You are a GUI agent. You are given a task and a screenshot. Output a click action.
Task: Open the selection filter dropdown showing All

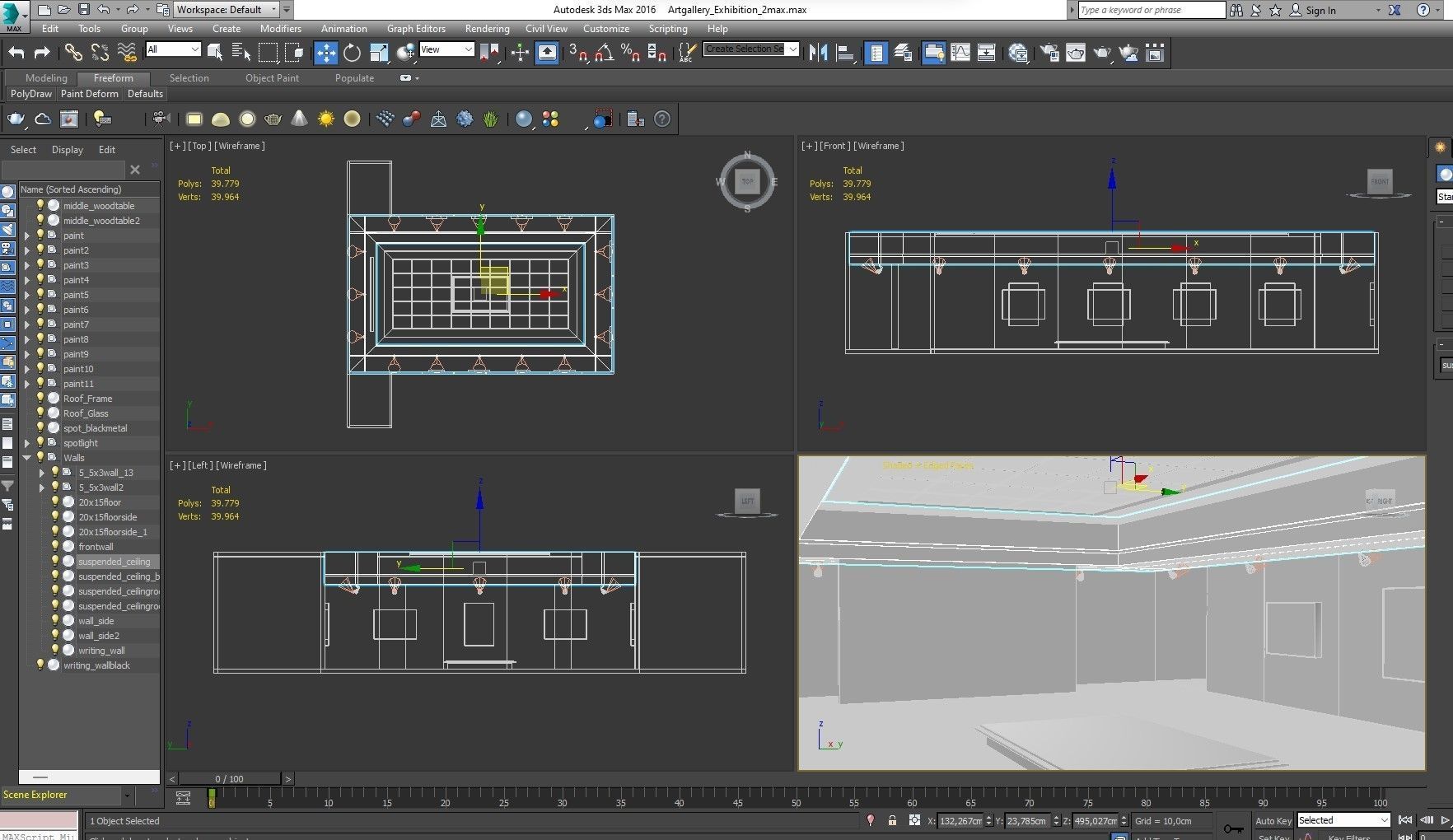pos(173,49)
